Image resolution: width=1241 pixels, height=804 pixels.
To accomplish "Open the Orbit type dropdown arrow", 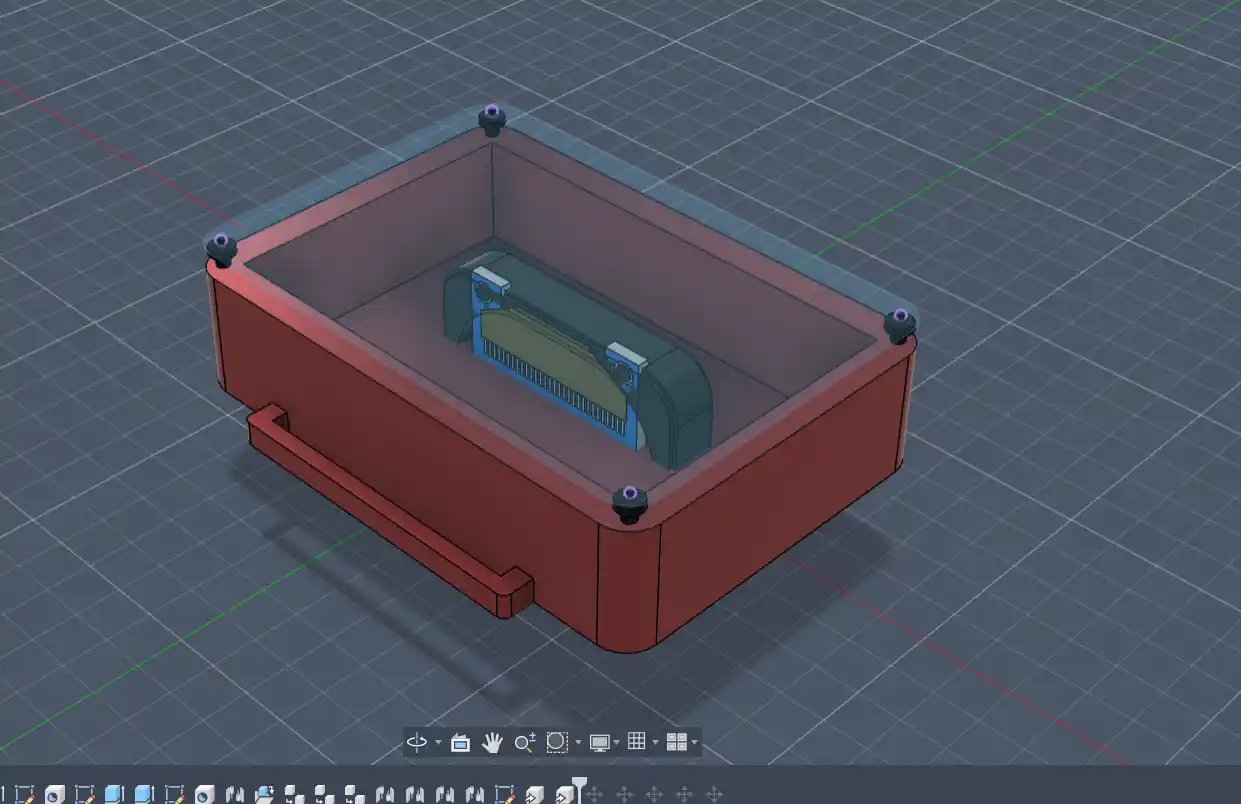I will coord(438,743).
